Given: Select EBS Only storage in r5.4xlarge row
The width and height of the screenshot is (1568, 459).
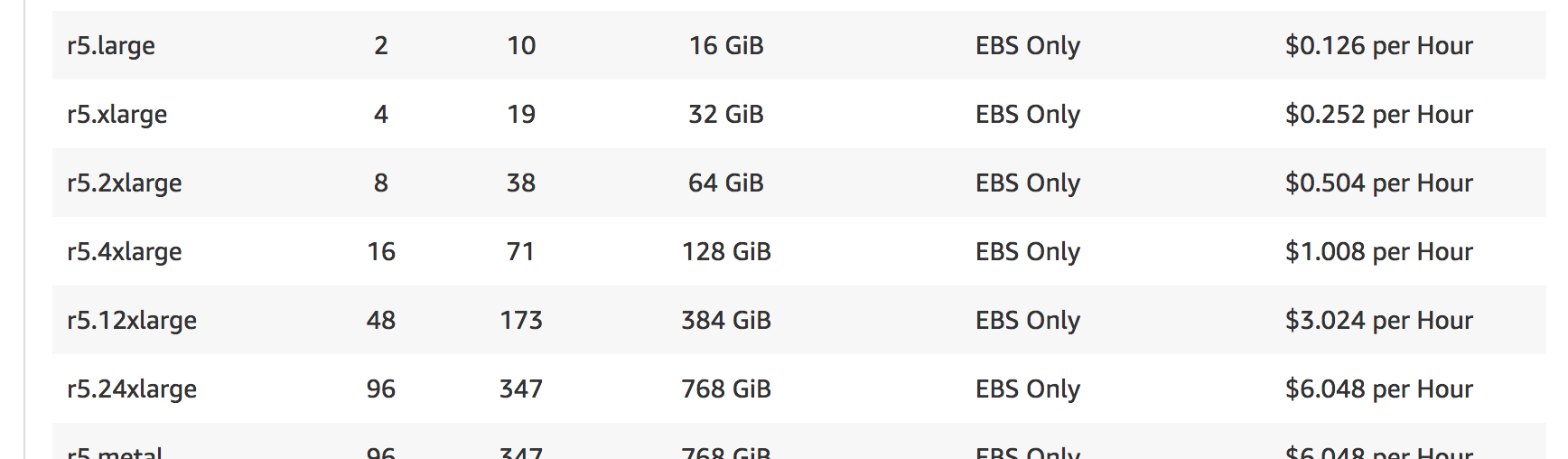Looking at the screenshot, I should pyautogui.click(x=1028, y=251).
